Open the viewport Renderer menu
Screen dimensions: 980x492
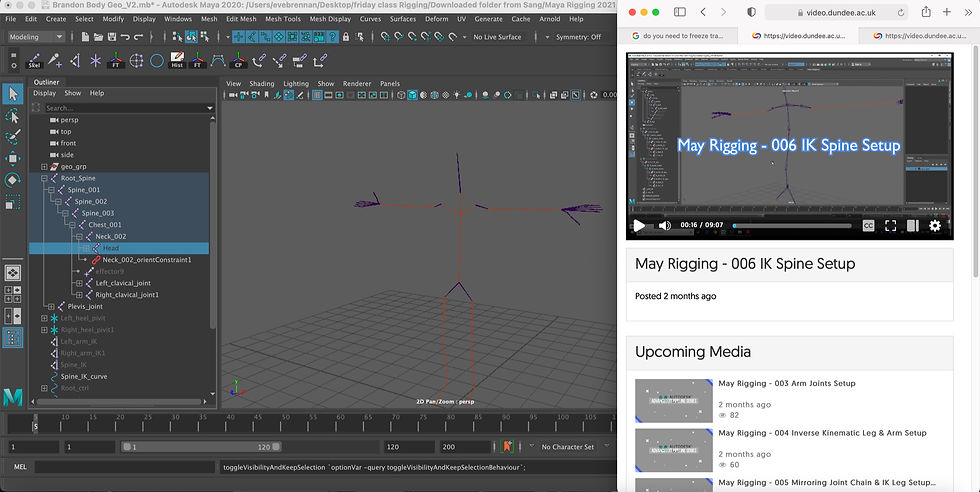[357, 84]
